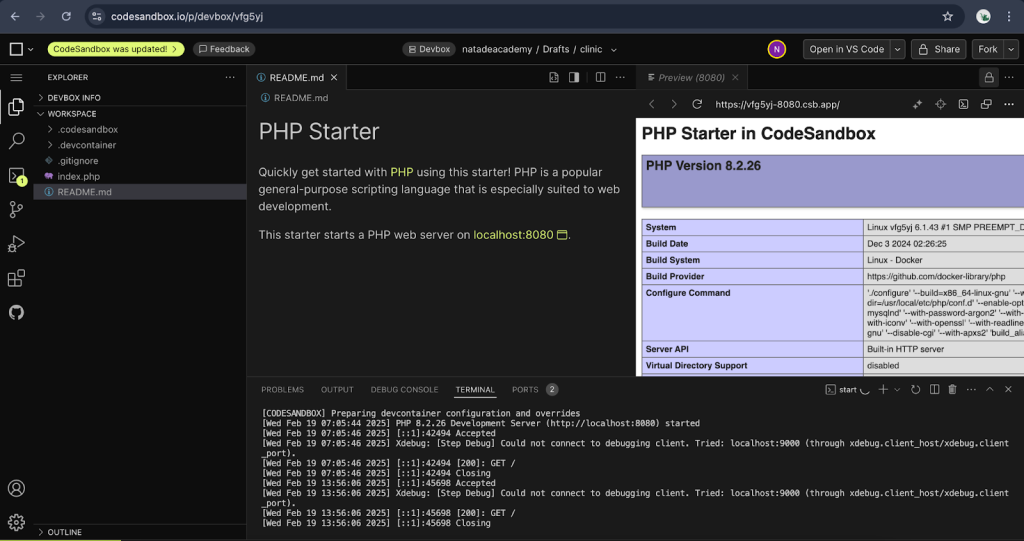1024x541 pixels.
Task: Click the Share button
Action: tap(939, 49)
